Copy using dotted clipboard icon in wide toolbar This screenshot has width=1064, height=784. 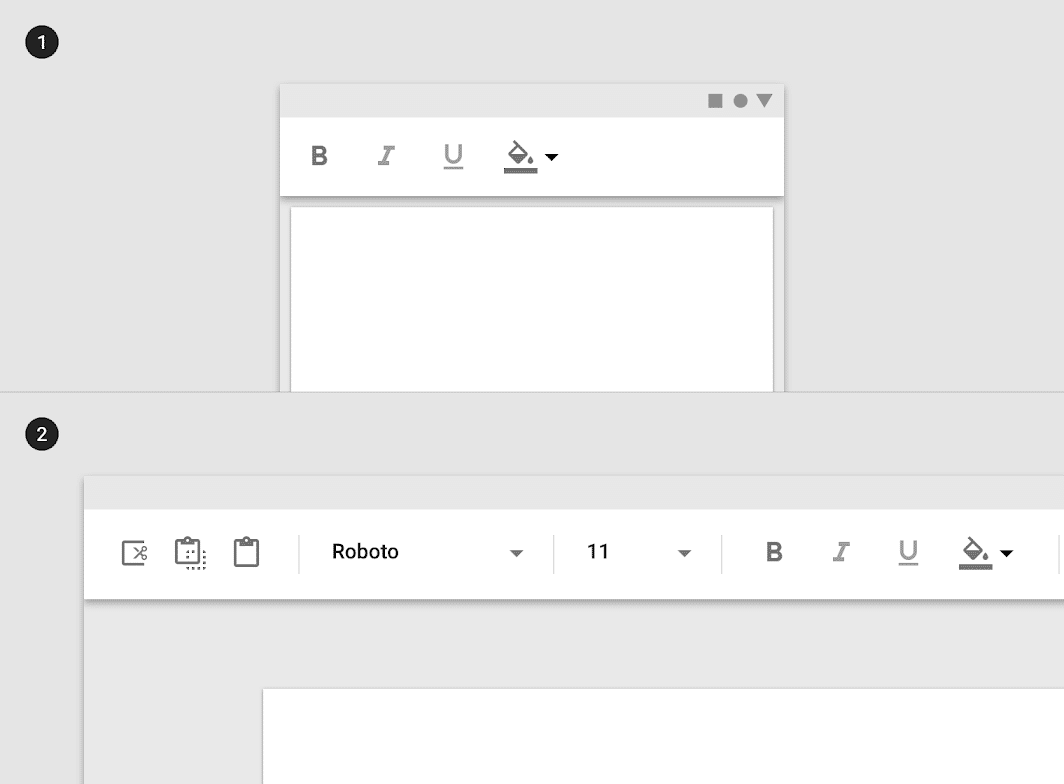click(190, 553)
